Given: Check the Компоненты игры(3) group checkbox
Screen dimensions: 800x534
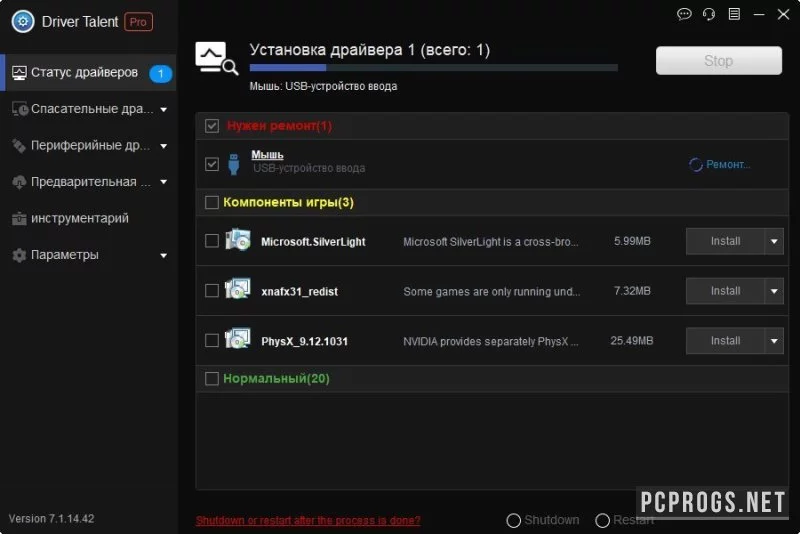Looking at the screenshot, I should pos(212,202).
